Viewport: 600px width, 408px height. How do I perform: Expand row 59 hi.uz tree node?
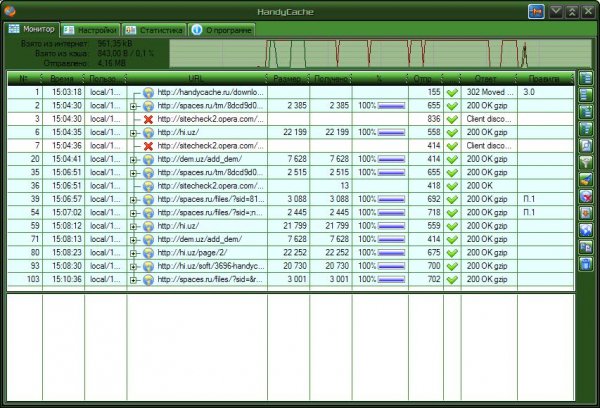click(133, 227)
